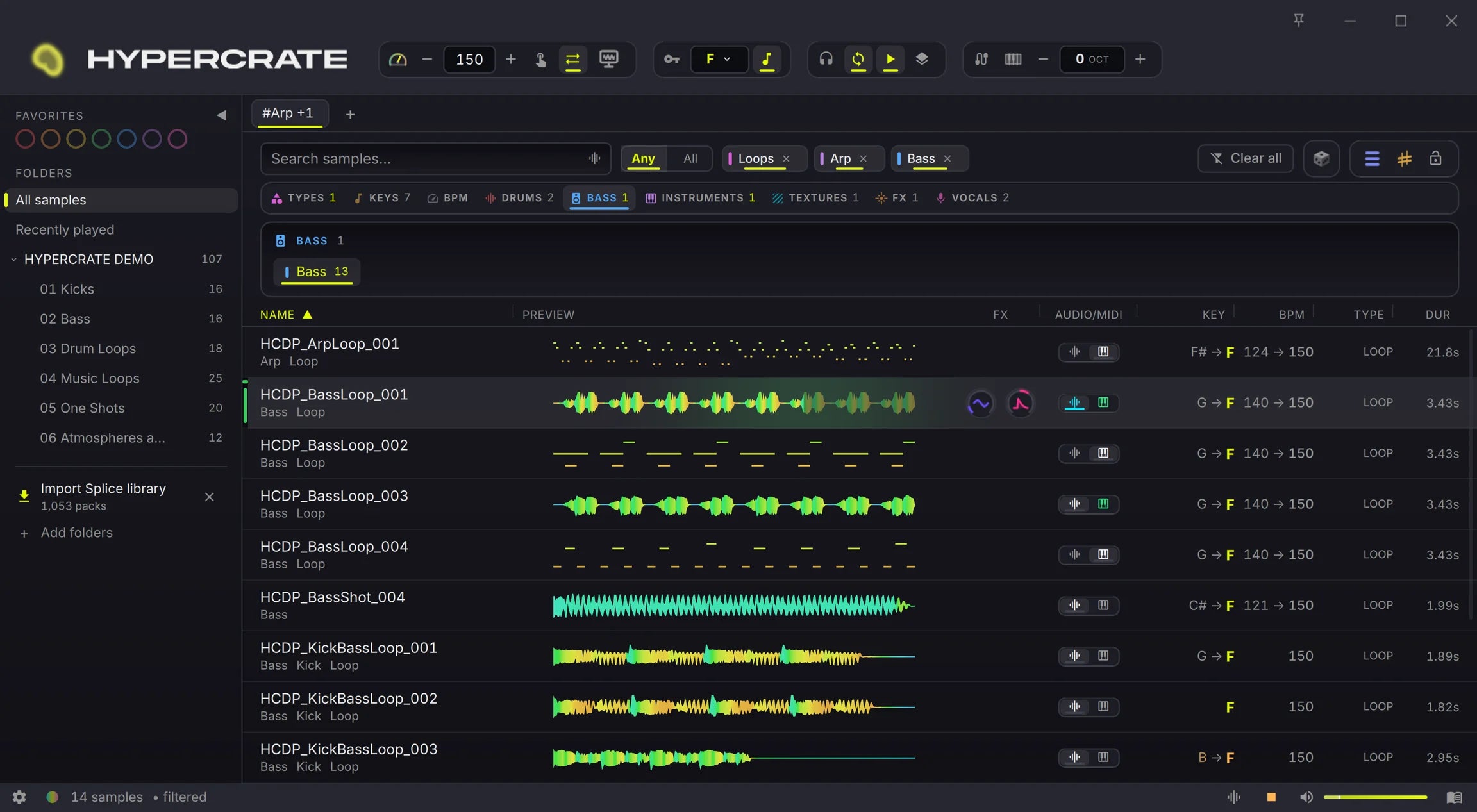Open the INSTRUMENTS filter category
The height and width of the screenshot is (812, 1477).
coord(700,198)
